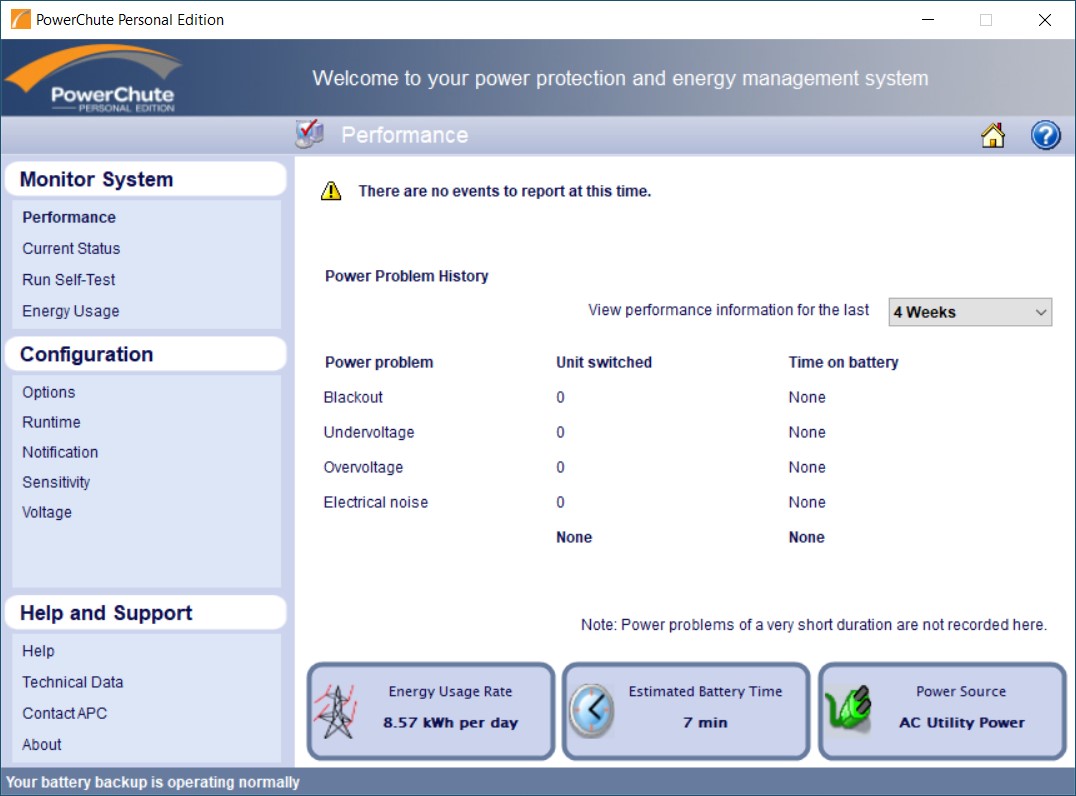
Task: Open Help under Help and Support
Action: pyautogui.click(x=38, y=651)
